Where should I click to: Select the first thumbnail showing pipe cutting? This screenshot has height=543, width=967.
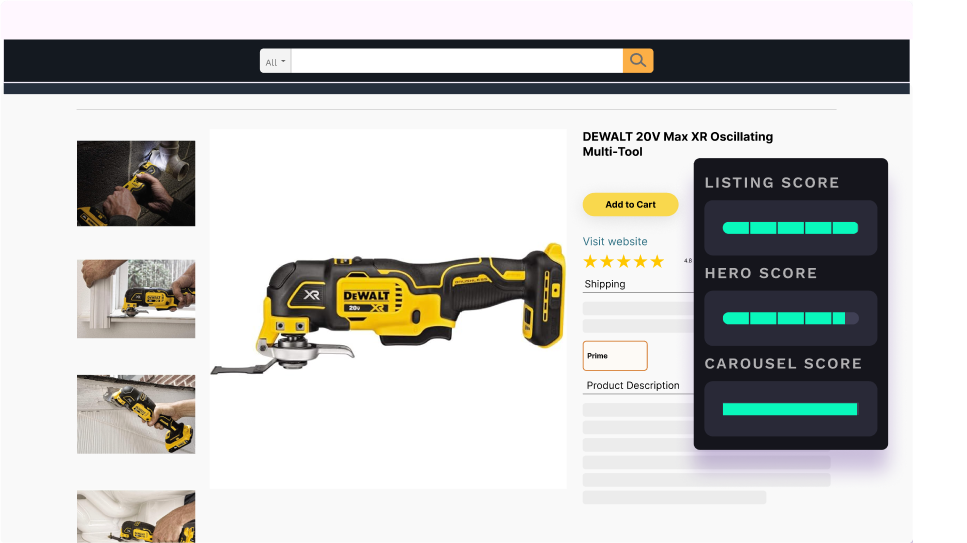(x=136, y=183)
